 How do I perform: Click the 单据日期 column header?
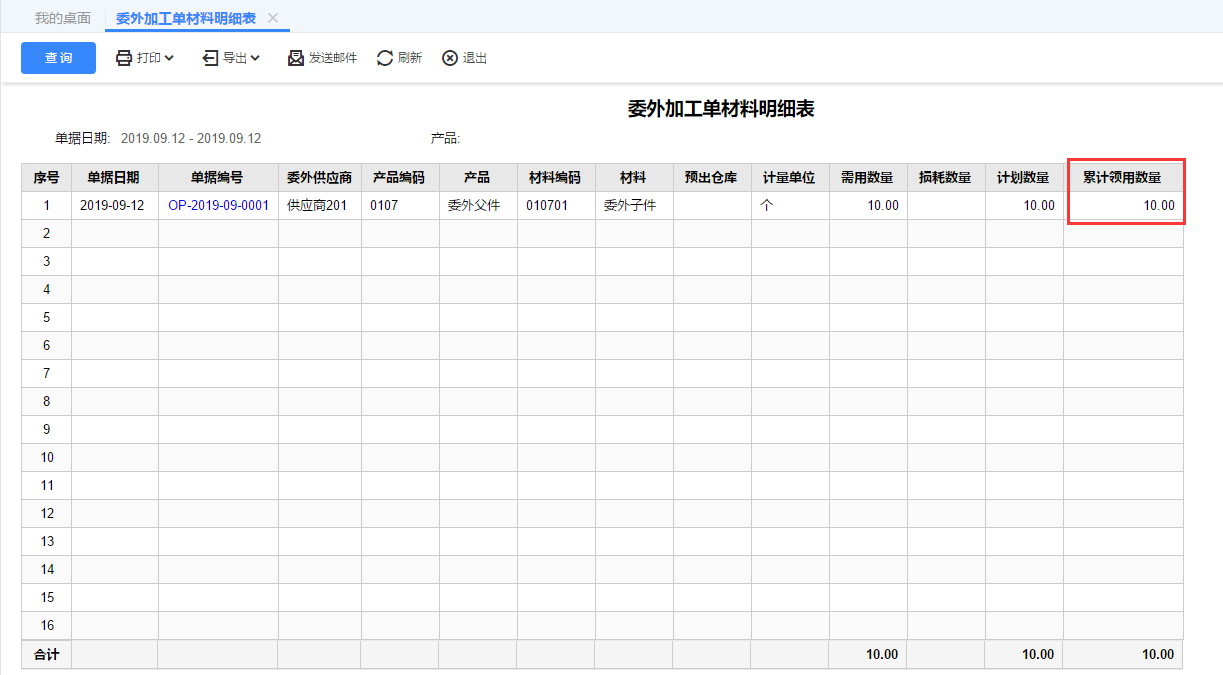click(x=114, y=177)
